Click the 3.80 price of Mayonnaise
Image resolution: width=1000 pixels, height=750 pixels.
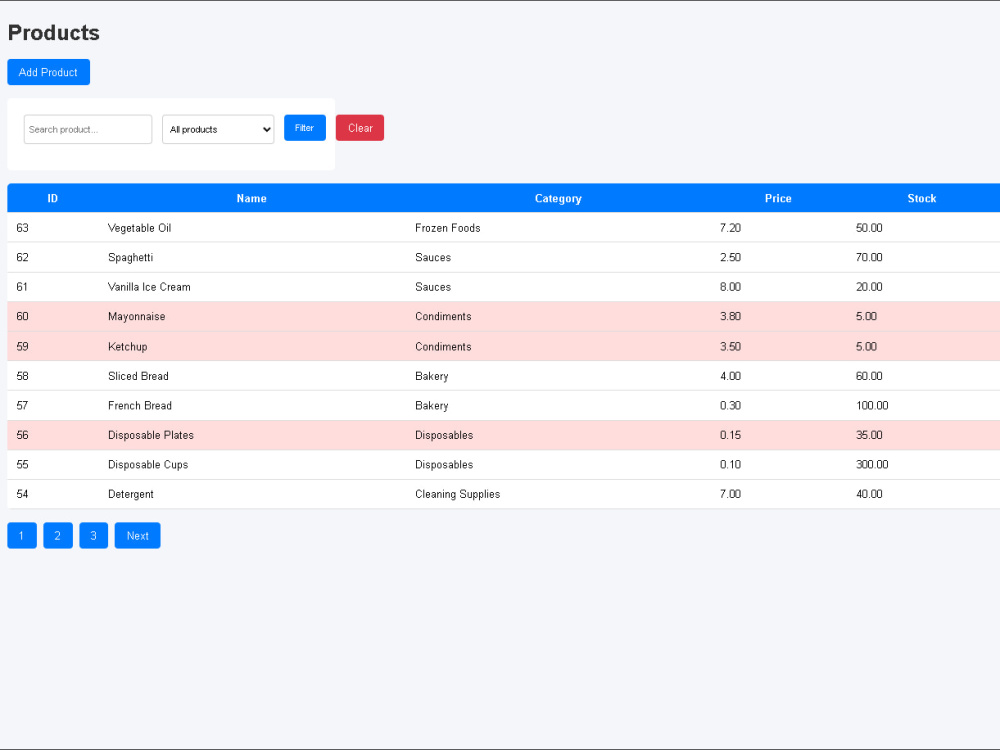pos(730,316)
